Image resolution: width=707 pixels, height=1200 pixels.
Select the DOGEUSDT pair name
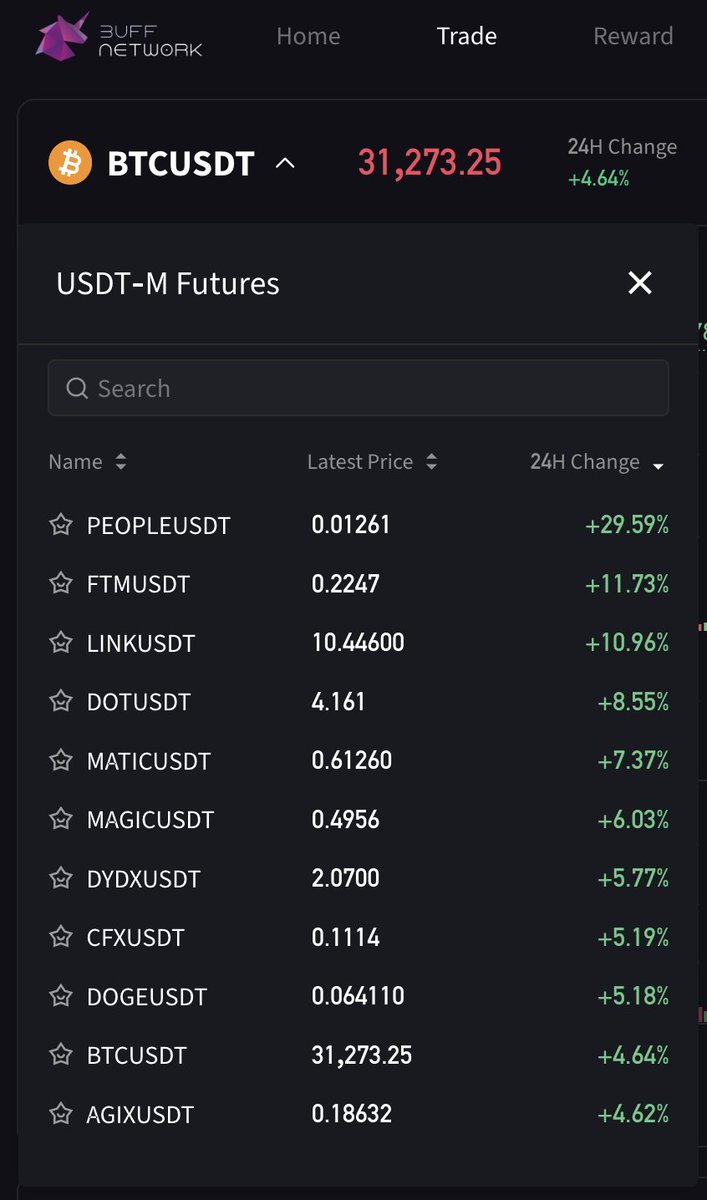pyautogui.click(x=147, y=997)
